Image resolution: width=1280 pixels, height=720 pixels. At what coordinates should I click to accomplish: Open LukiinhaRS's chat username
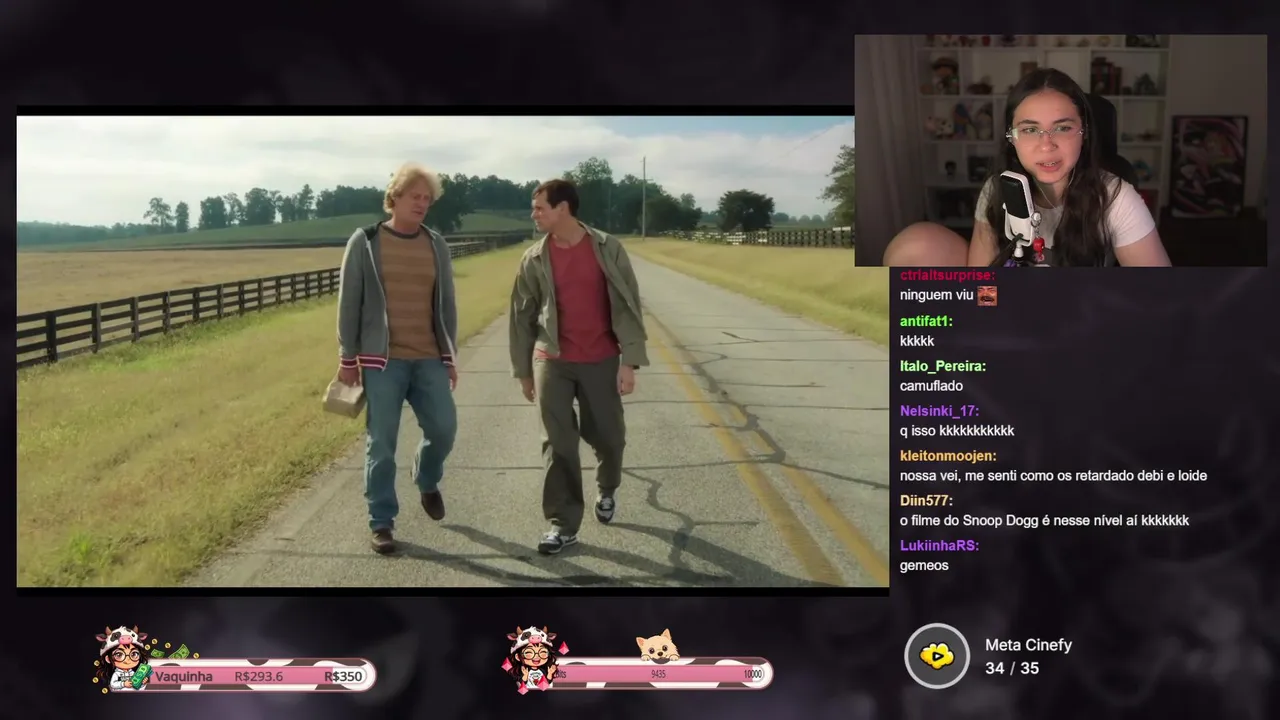(x=939, y=546)
